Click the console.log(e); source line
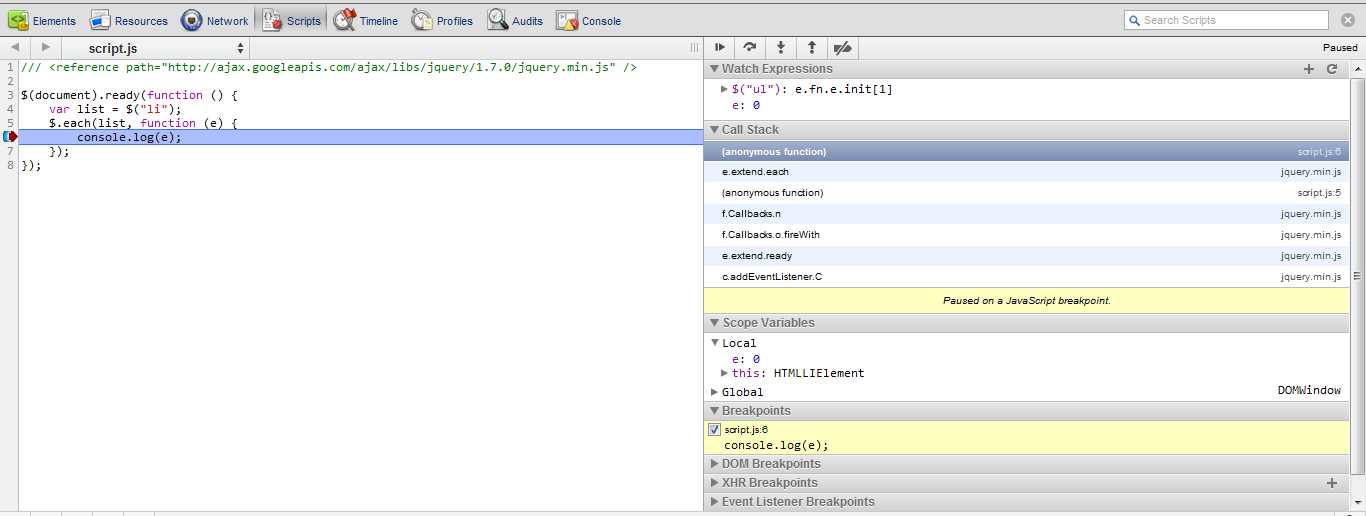The height and width of the screenshot is (516, 1366). 130,137
